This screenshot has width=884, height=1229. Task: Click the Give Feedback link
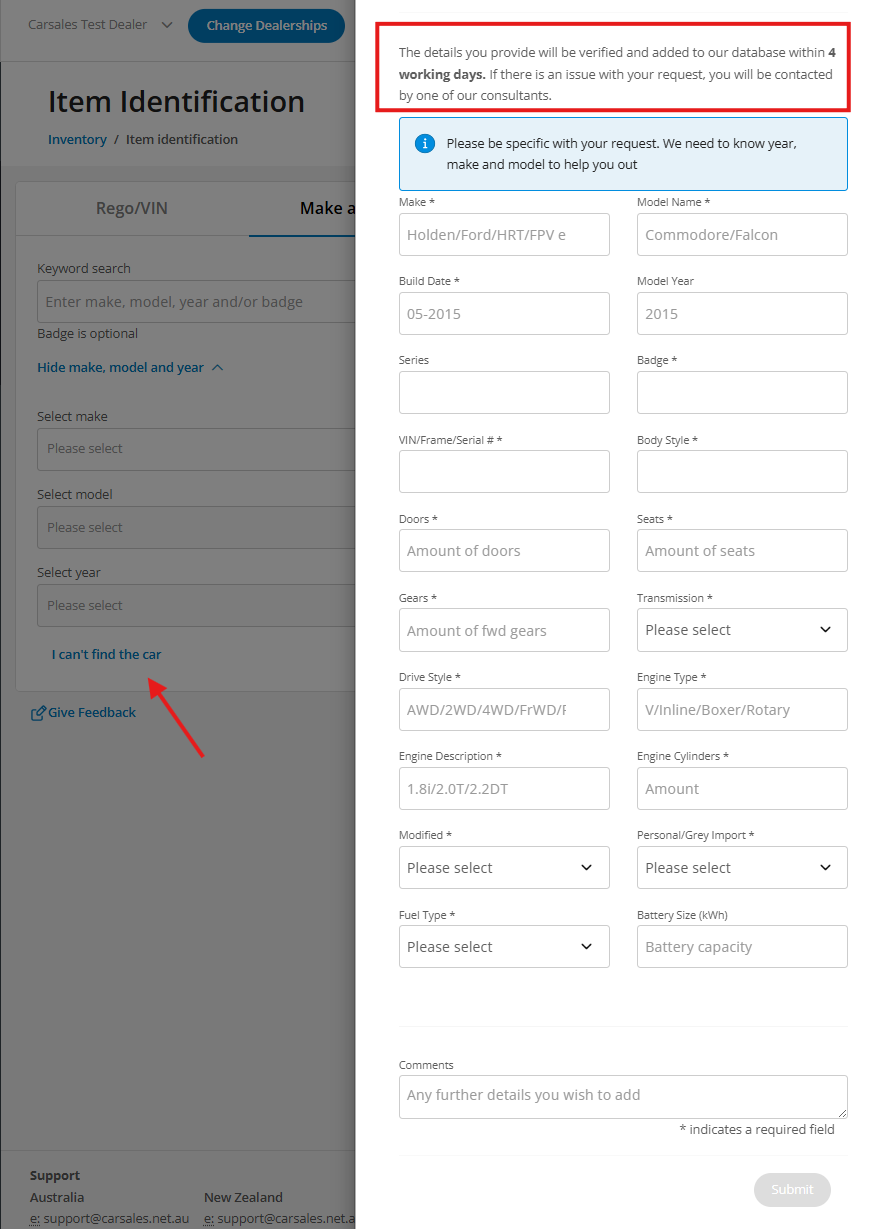click(91, 713)
